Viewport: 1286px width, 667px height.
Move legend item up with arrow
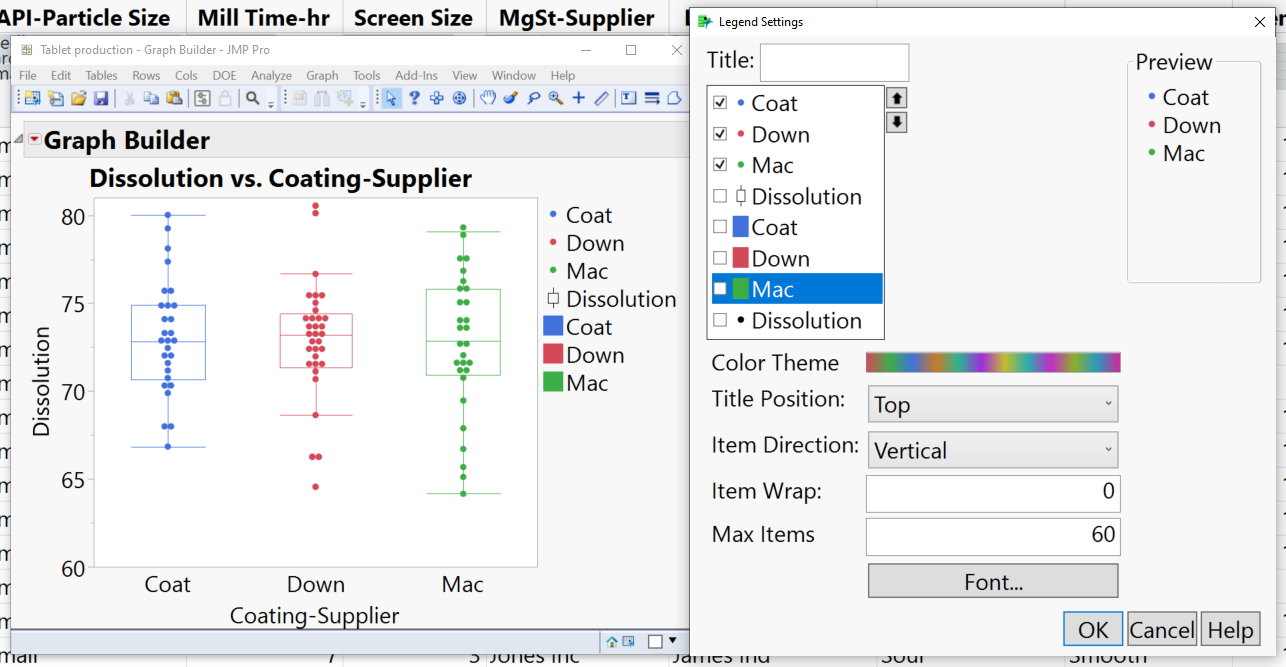click(897, 98)
